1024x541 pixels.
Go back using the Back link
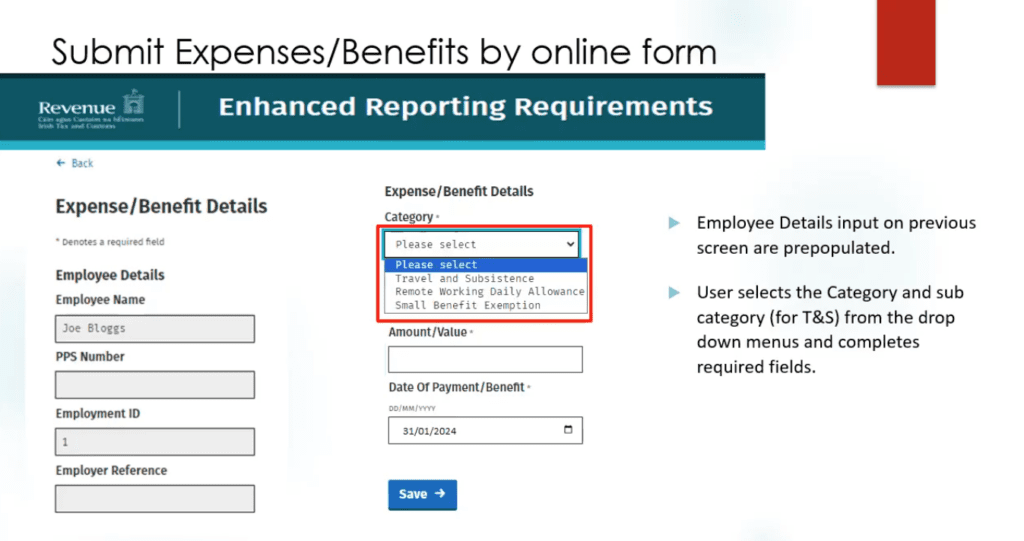click(x=75, y=163)
